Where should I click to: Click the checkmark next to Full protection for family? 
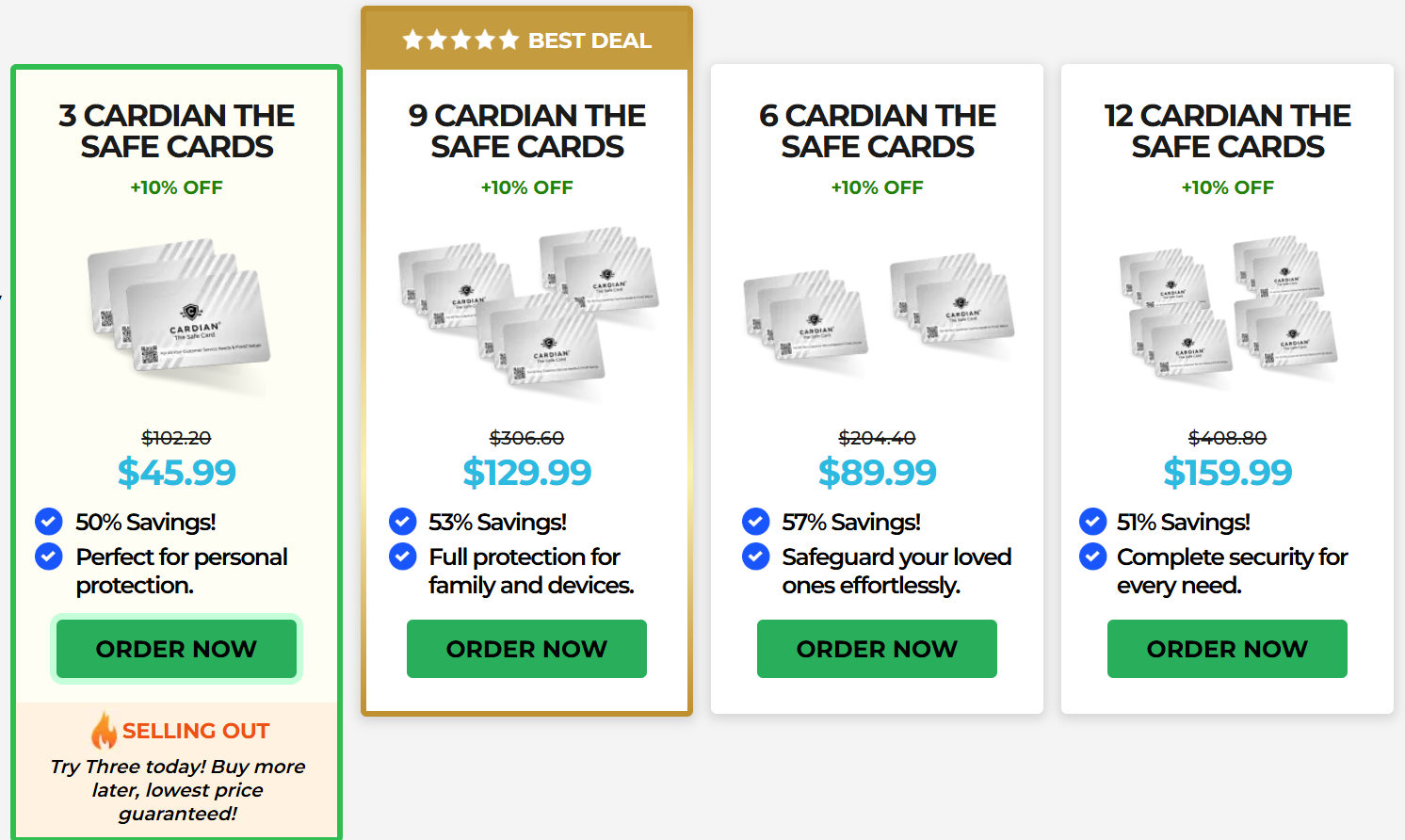[402, 557]
